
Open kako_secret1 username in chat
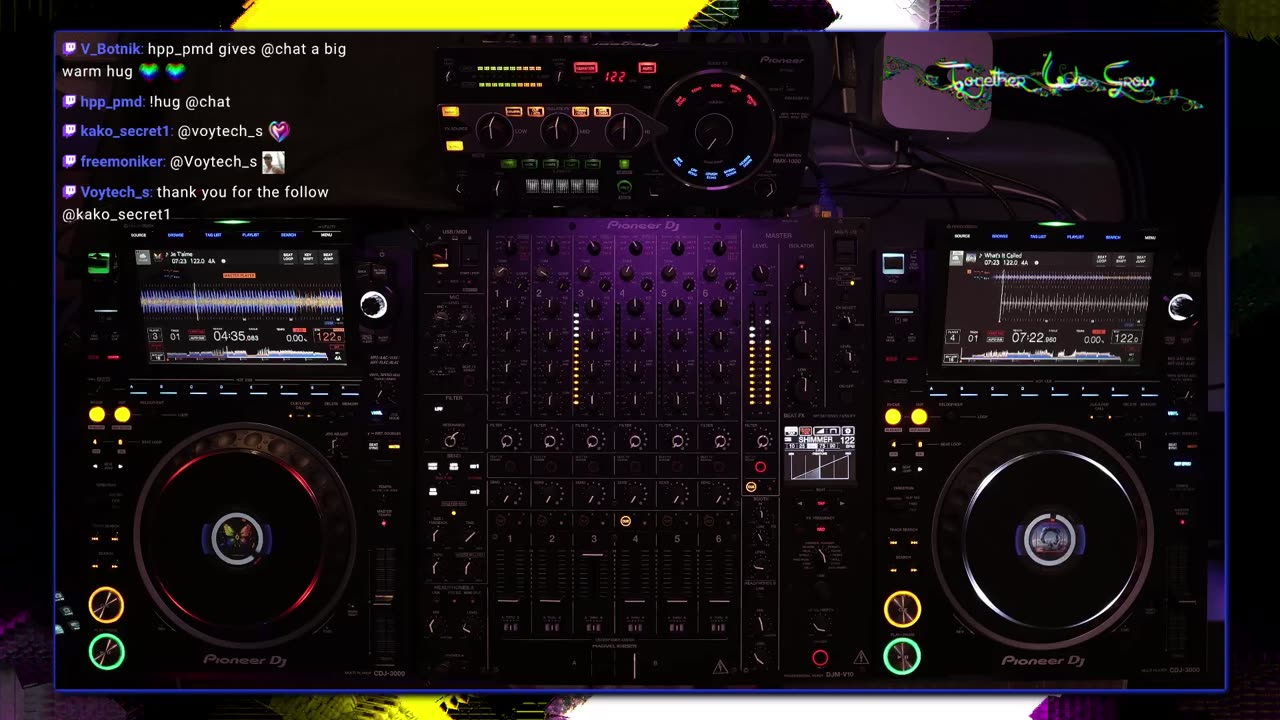tap(125, 131)
